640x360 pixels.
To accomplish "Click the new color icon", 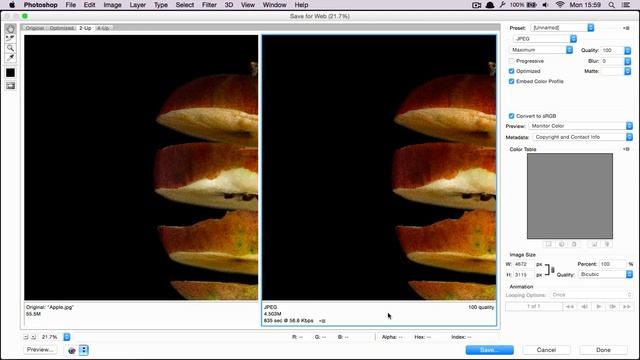I will click(594, 244).
